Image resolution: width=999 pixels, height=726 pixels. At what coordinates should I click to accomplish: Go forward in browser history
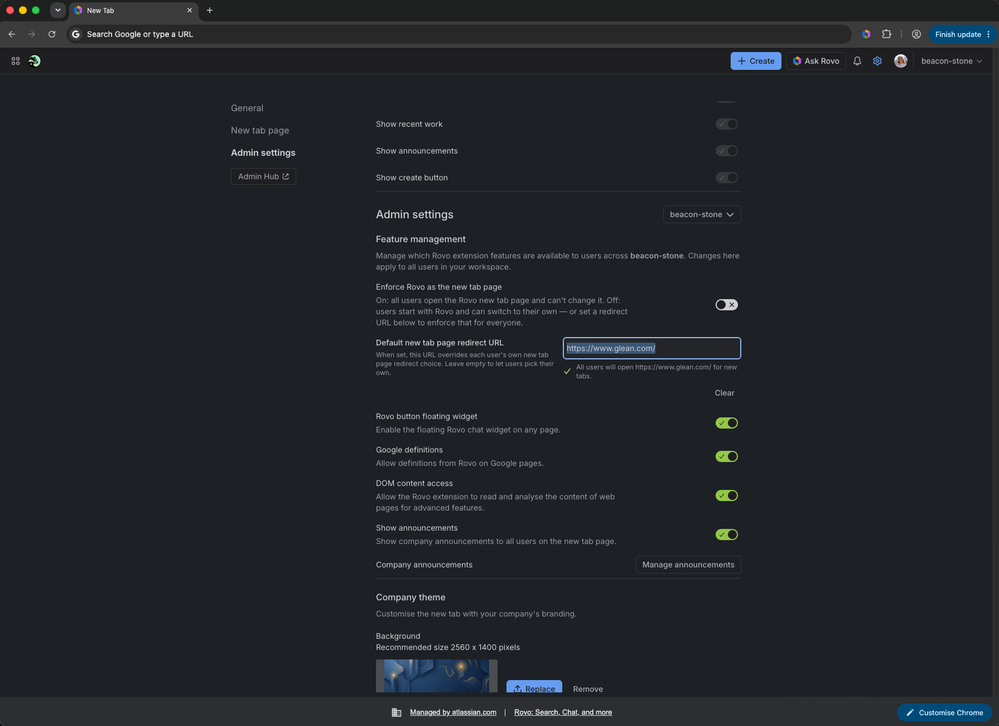(x=31, y=34)
